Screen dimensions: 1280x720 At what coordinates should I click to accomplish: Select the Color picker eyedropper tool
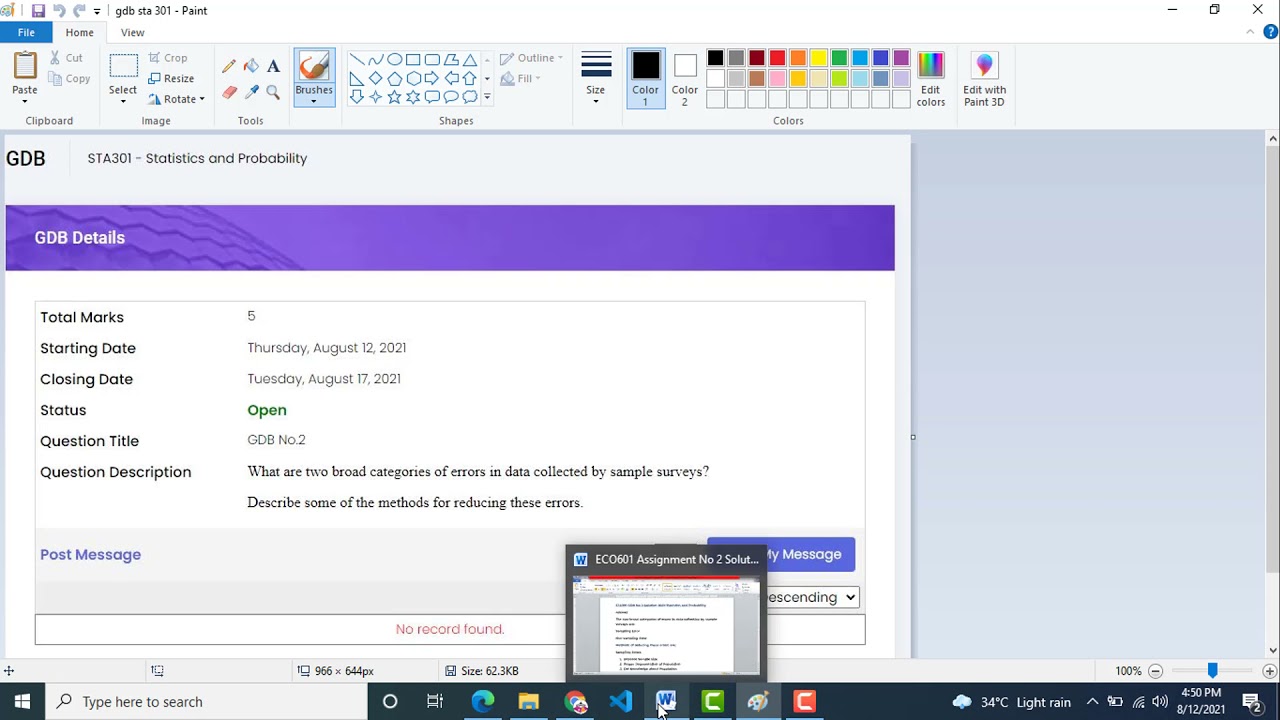coord(251,92)
